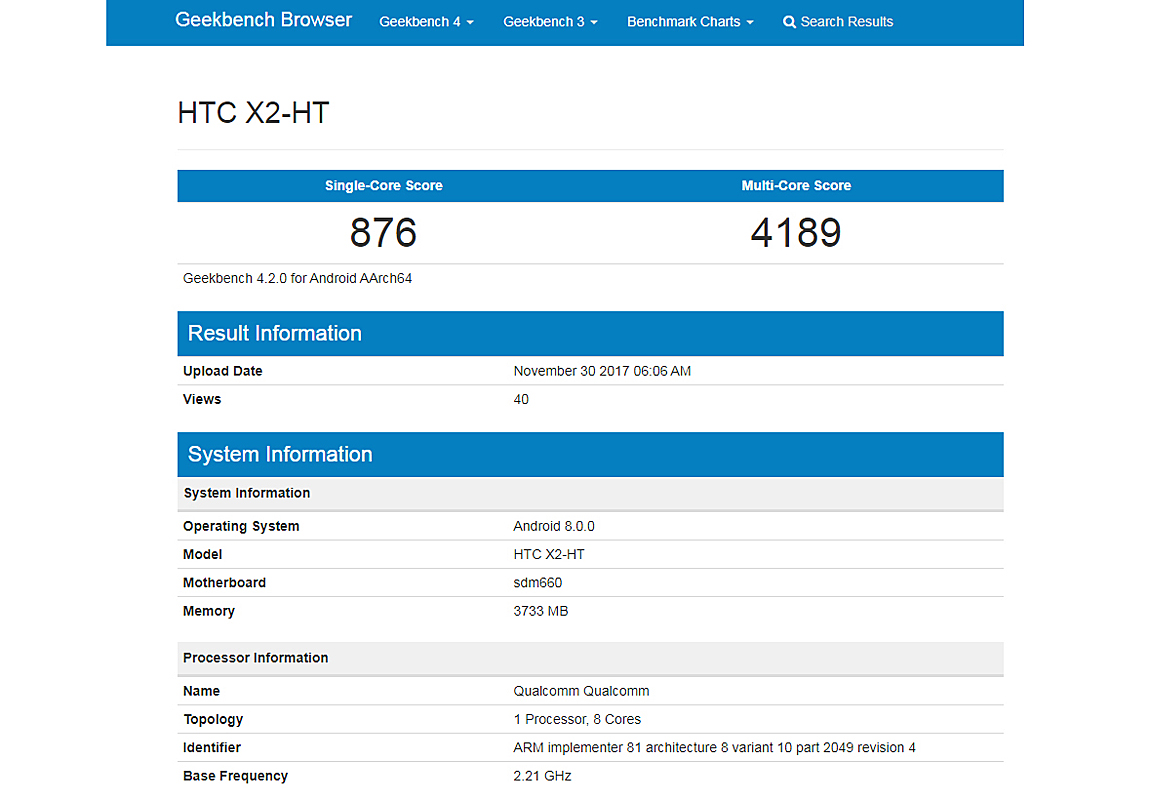The height and width of the screenshot is (801, 1150).
Task: Expand the Geekbench 3 dropdown
Action: pyautogui.click(x=550, y=22)
